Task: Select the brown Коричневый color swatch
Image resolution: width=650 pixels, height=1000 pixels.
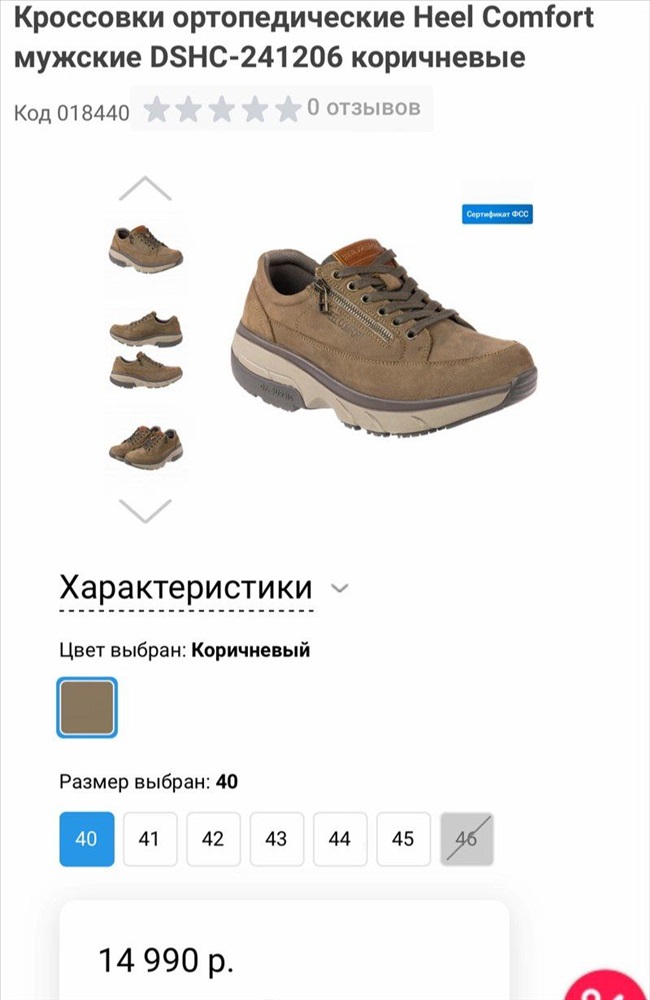Action: [87, 708]
